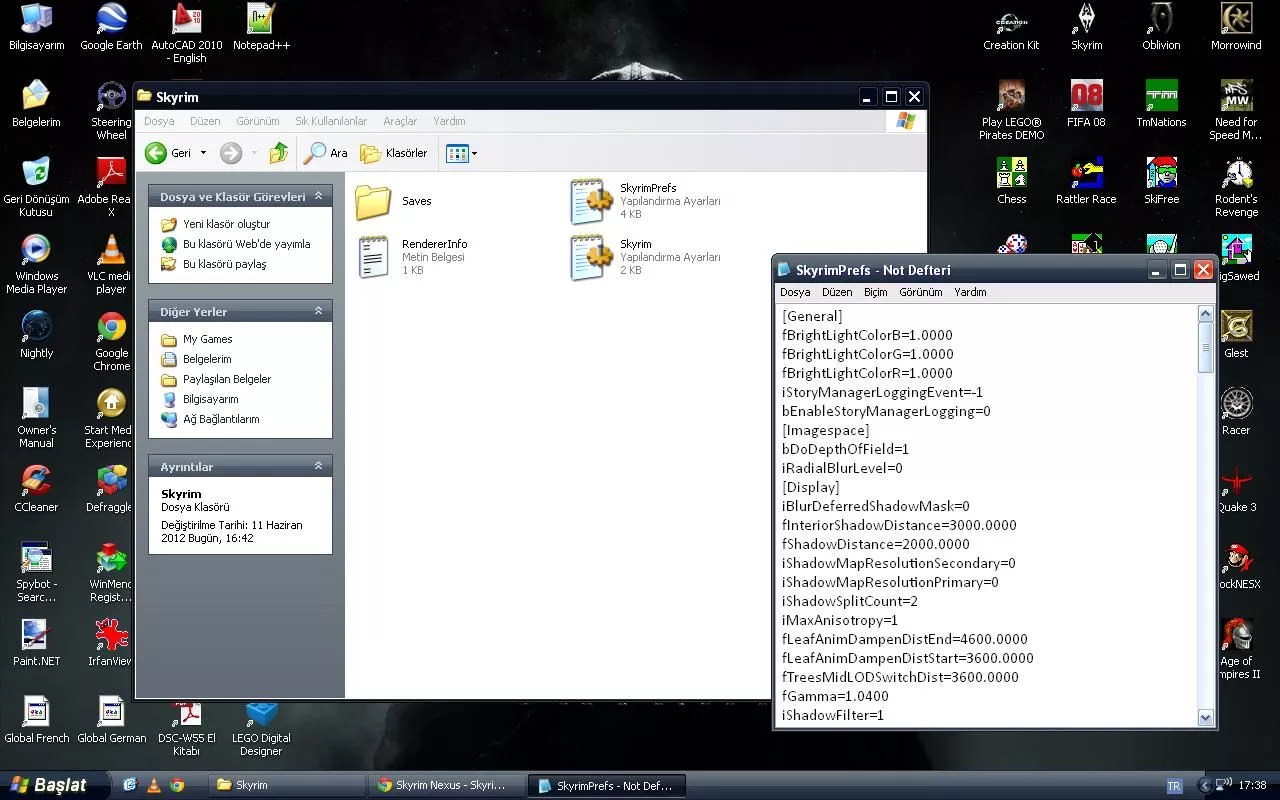
Task: Select CCleaner desktop shortcut
Action: (36, 489)
